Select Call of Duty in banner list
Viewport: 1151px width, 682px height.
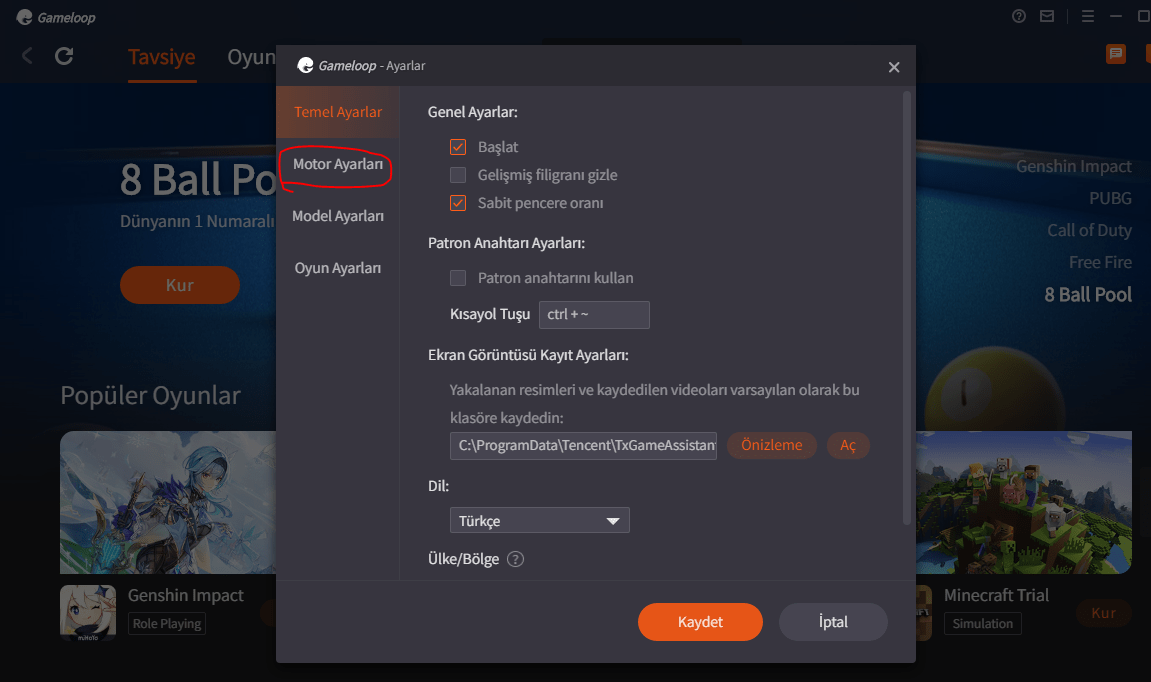pyautogui.click(x=1089, y=231)
